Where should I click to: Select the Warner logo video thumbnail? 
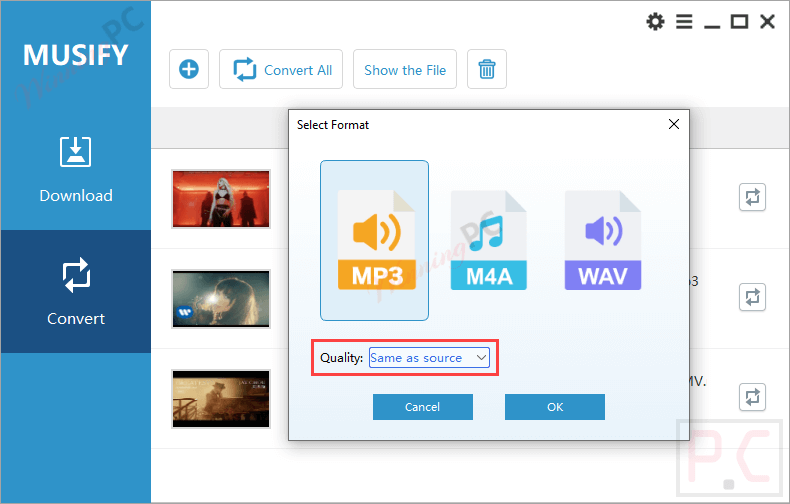click(x=221, y=299)
